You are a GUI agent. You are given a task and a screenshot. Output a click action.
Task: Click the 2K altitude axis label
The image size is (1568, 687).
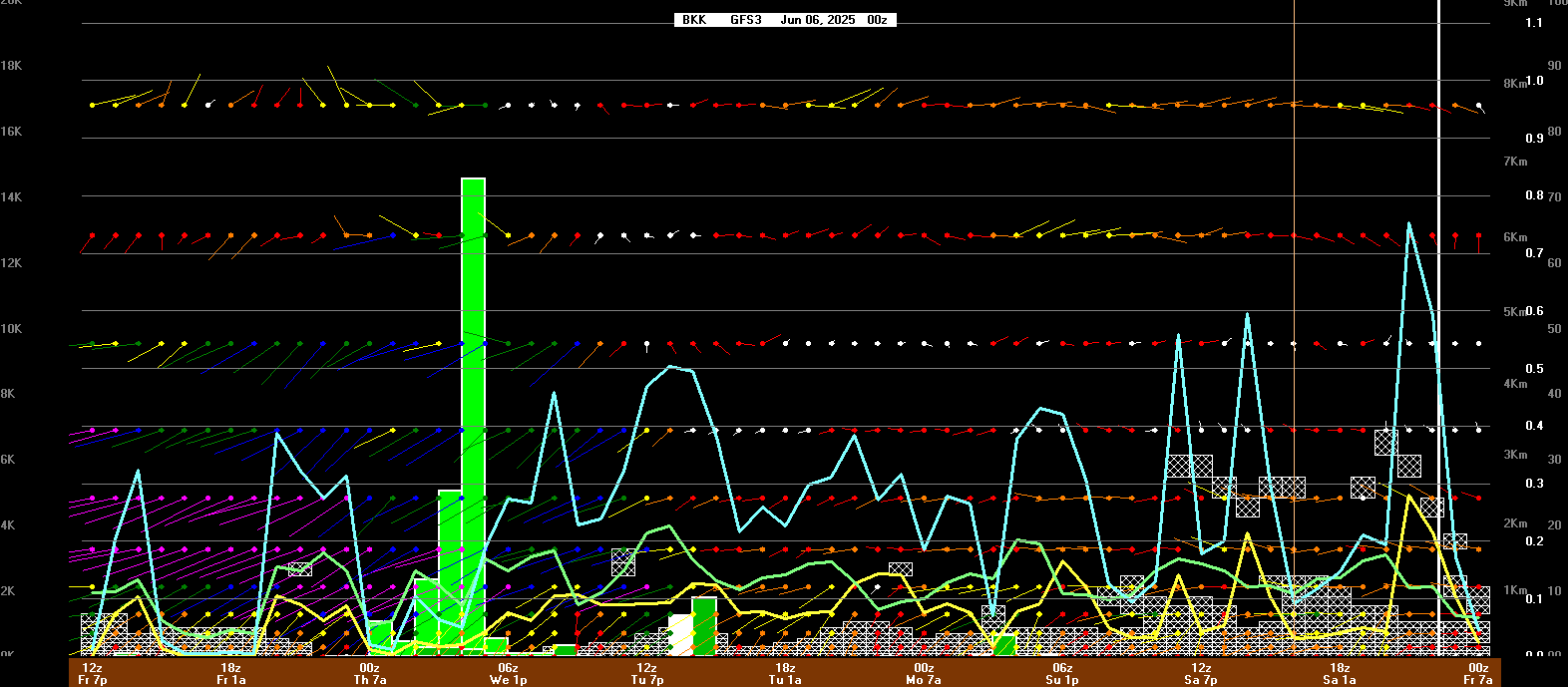8,591
